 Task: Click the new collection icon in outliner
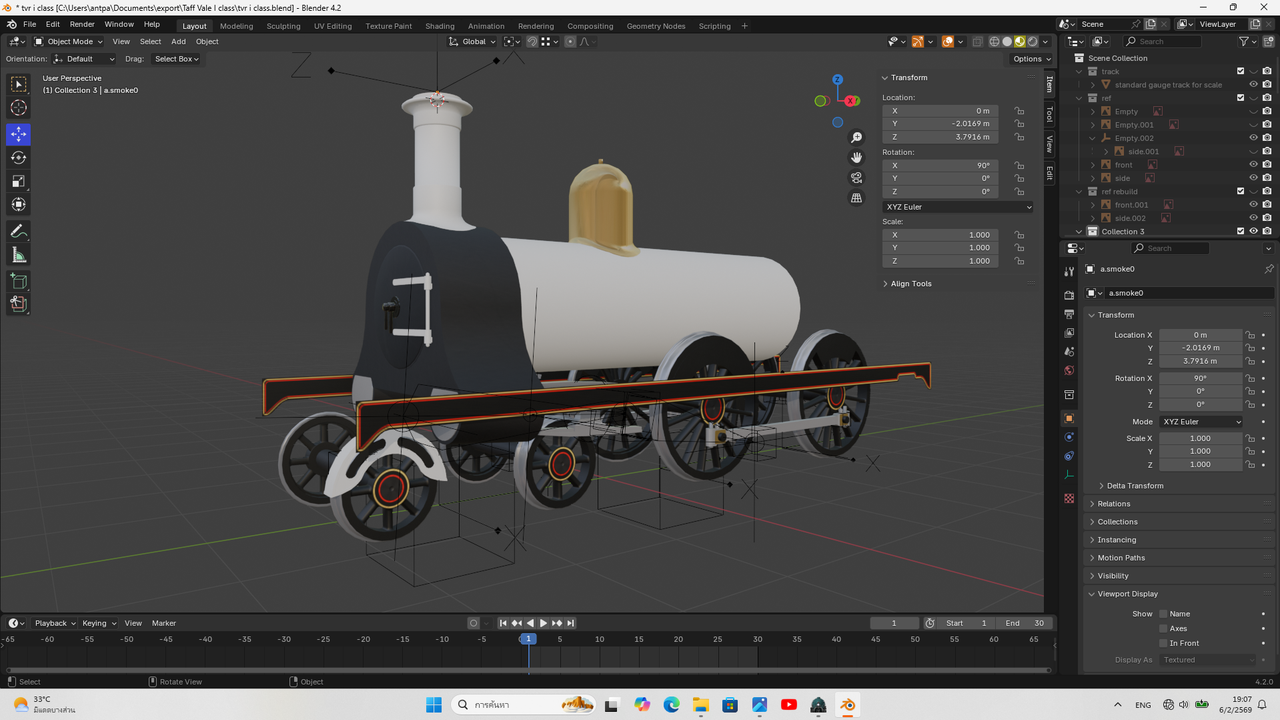(x=1268, y=41)
